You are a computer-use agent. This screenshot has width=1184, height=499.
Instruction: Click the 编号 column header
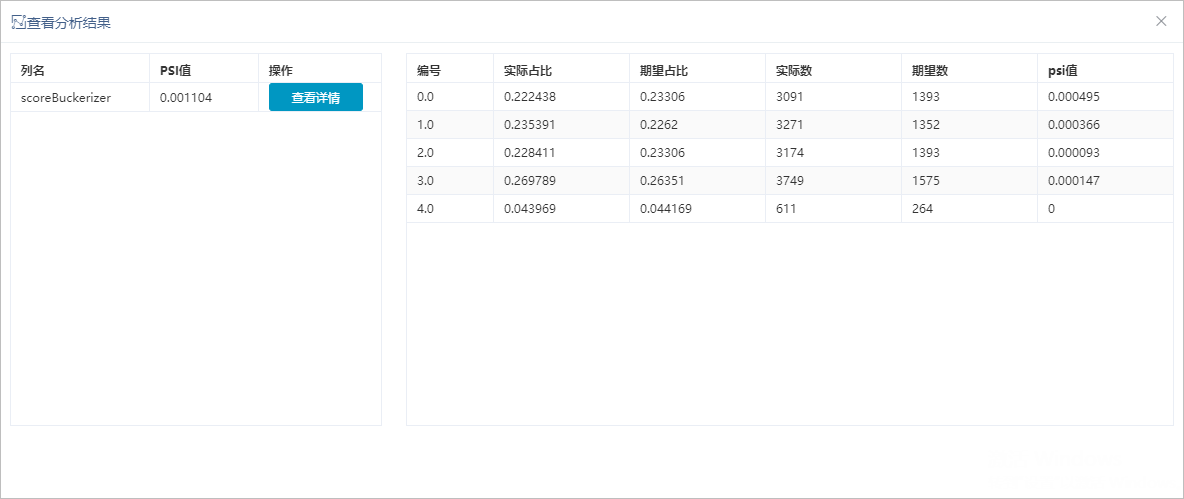click(429, 71)
